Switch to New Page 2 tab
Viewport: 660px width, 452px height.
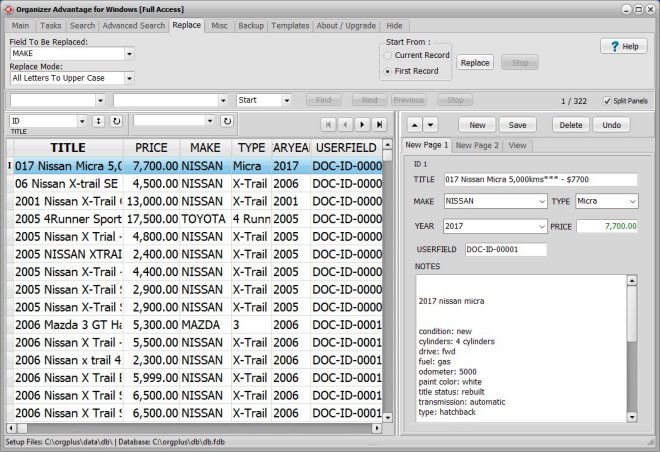[x=477, y=146]
